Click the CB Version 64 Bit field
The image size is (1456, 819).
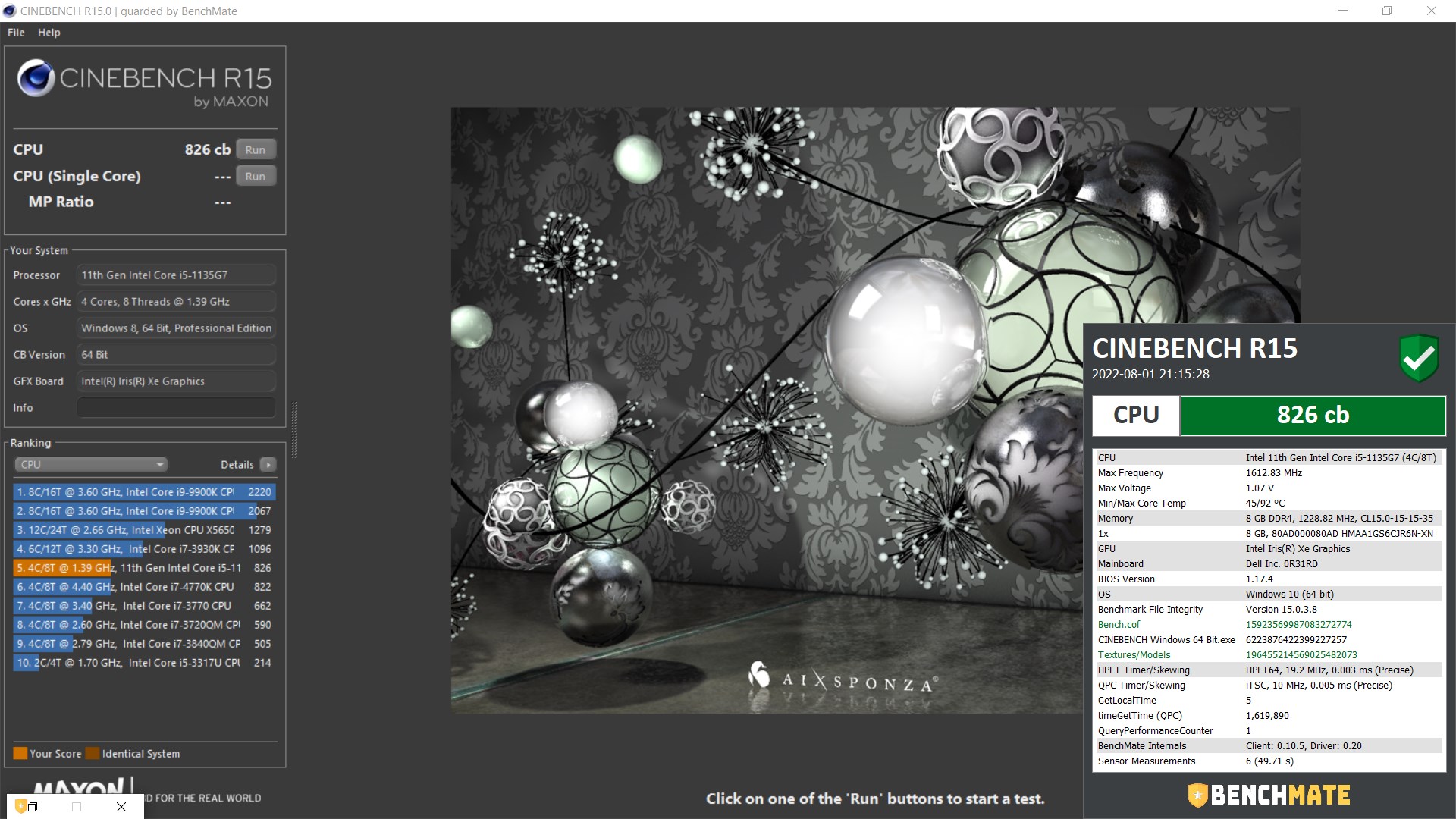click(x=176, y=354)
